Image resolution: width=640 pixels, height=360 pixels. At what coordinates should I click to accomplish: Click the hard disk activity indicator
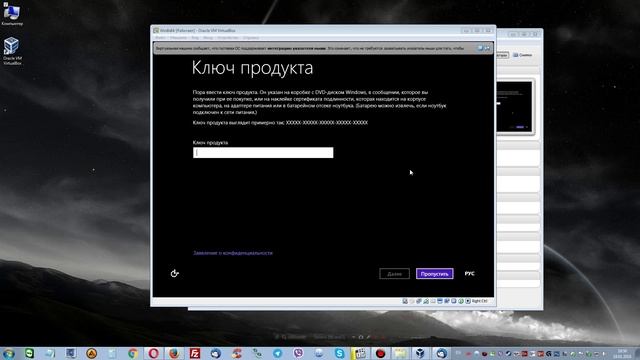coord(405,301)
